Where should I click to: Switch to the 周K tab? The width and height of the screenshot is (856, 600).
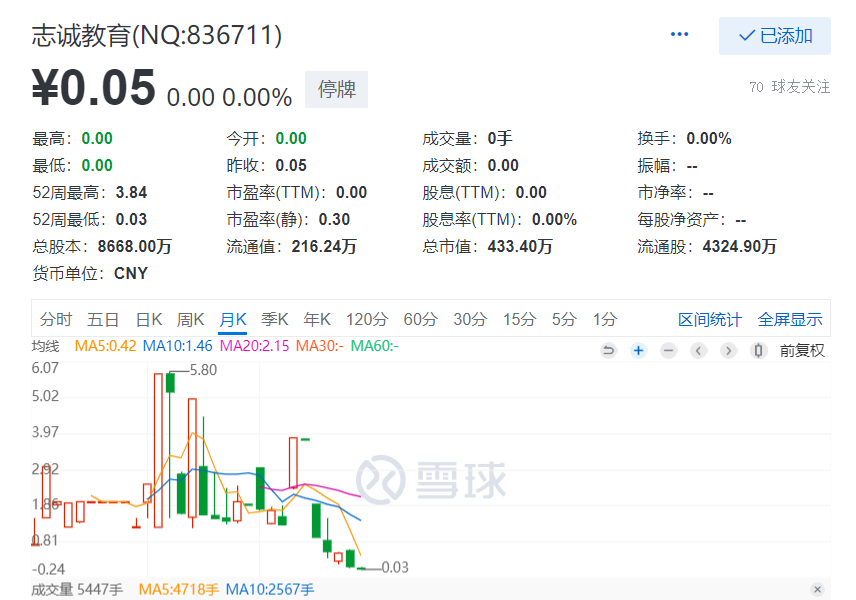pos(191,320)
